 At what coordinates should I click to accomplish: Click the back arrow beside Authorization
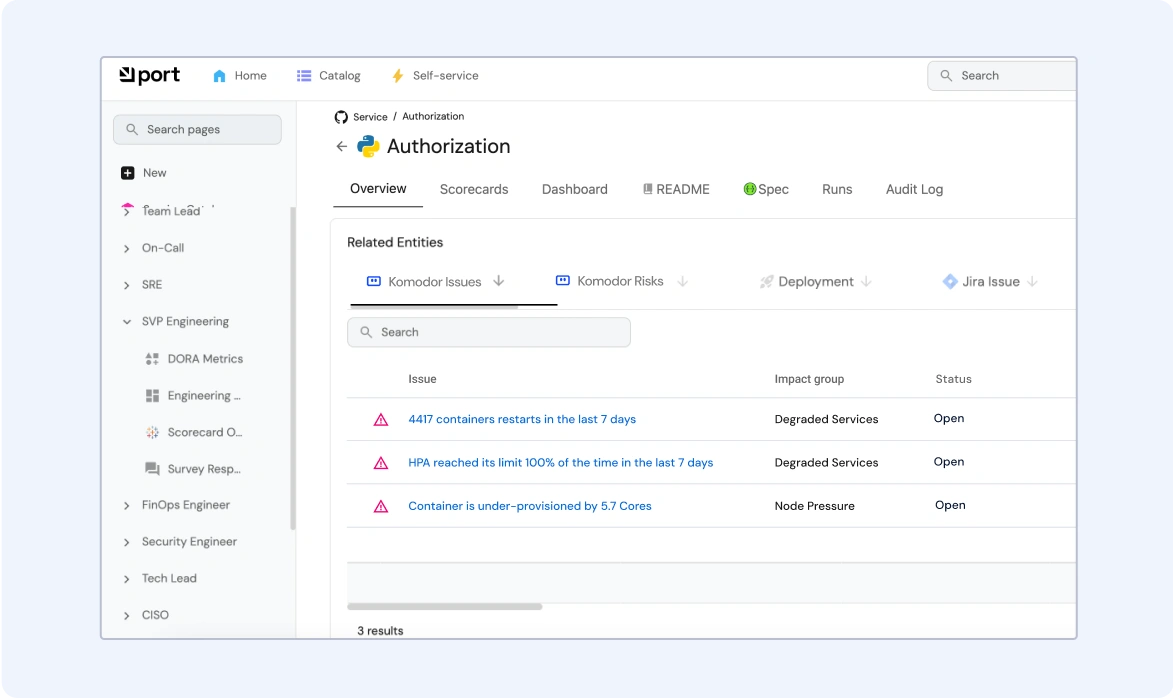342,147
